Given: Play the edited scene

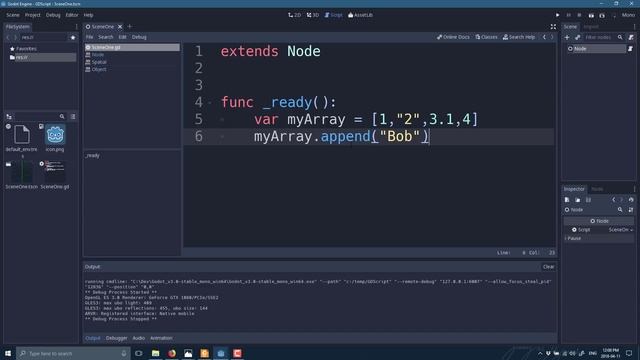Looking at the screenshot, I should pyautogui.click(x=591, y=15).
